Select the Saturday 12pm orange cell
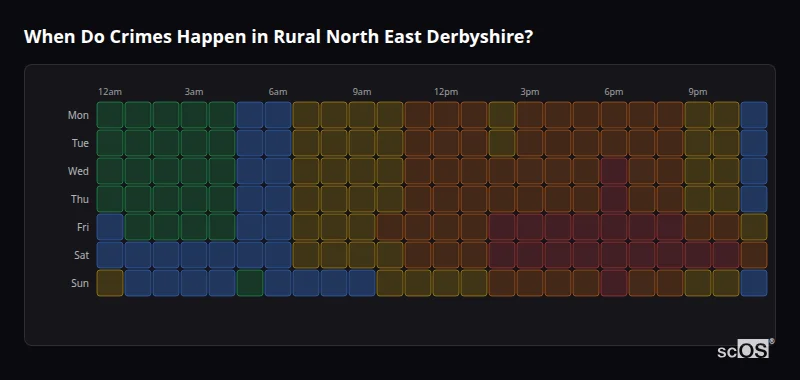 coord(446,255)
